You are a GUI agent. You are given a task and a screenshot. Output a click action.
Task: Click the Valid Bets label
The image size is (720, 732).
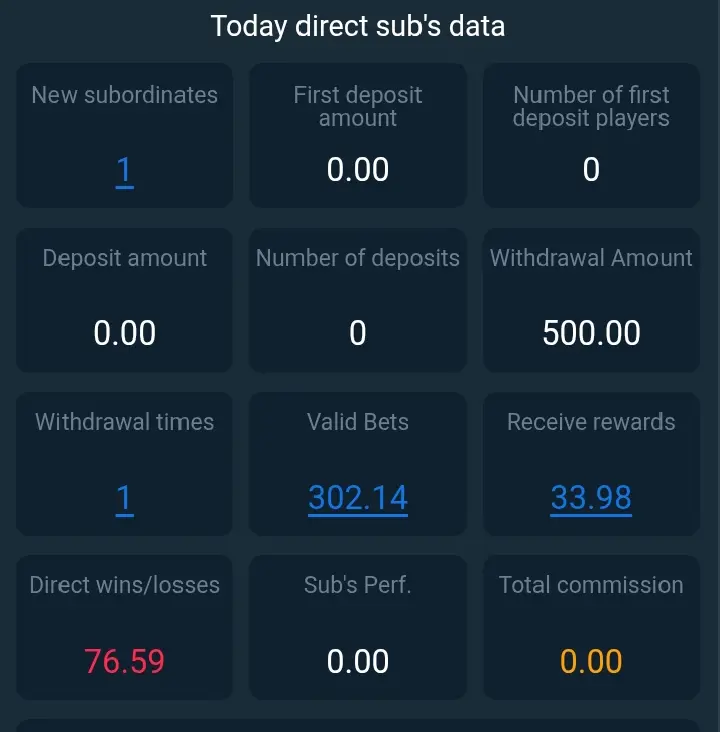358,422
